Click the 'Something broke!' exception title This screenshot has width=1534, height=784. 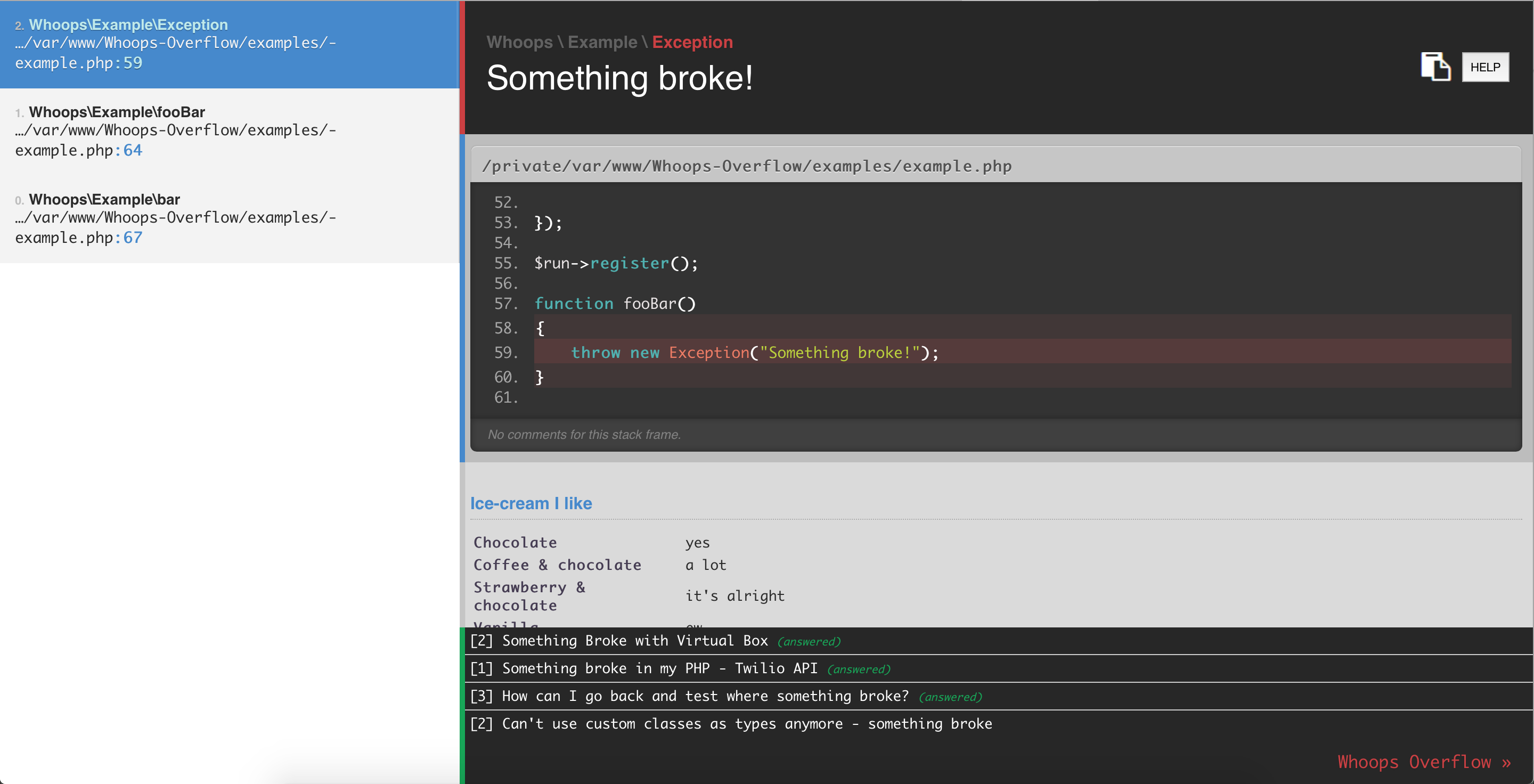(619, 79)
